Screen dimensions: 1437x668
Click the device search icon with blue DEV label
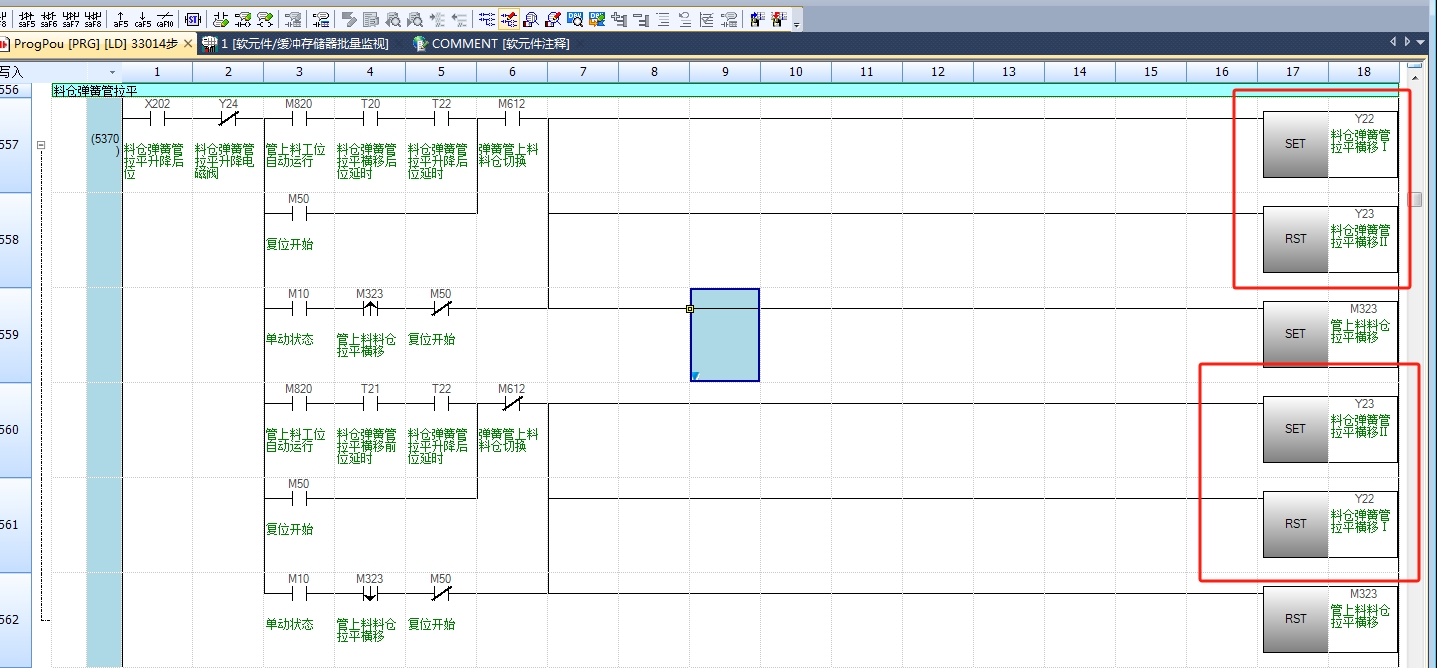coord(576,19)
